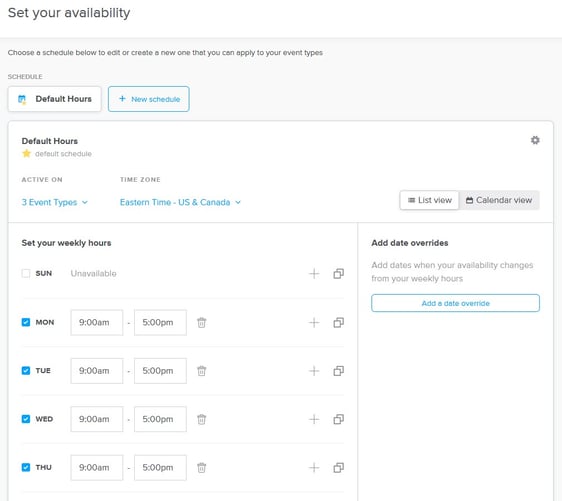
Task: Delete the Wednesday time interval
Action: pyautogui.click(x=202, y=419)
